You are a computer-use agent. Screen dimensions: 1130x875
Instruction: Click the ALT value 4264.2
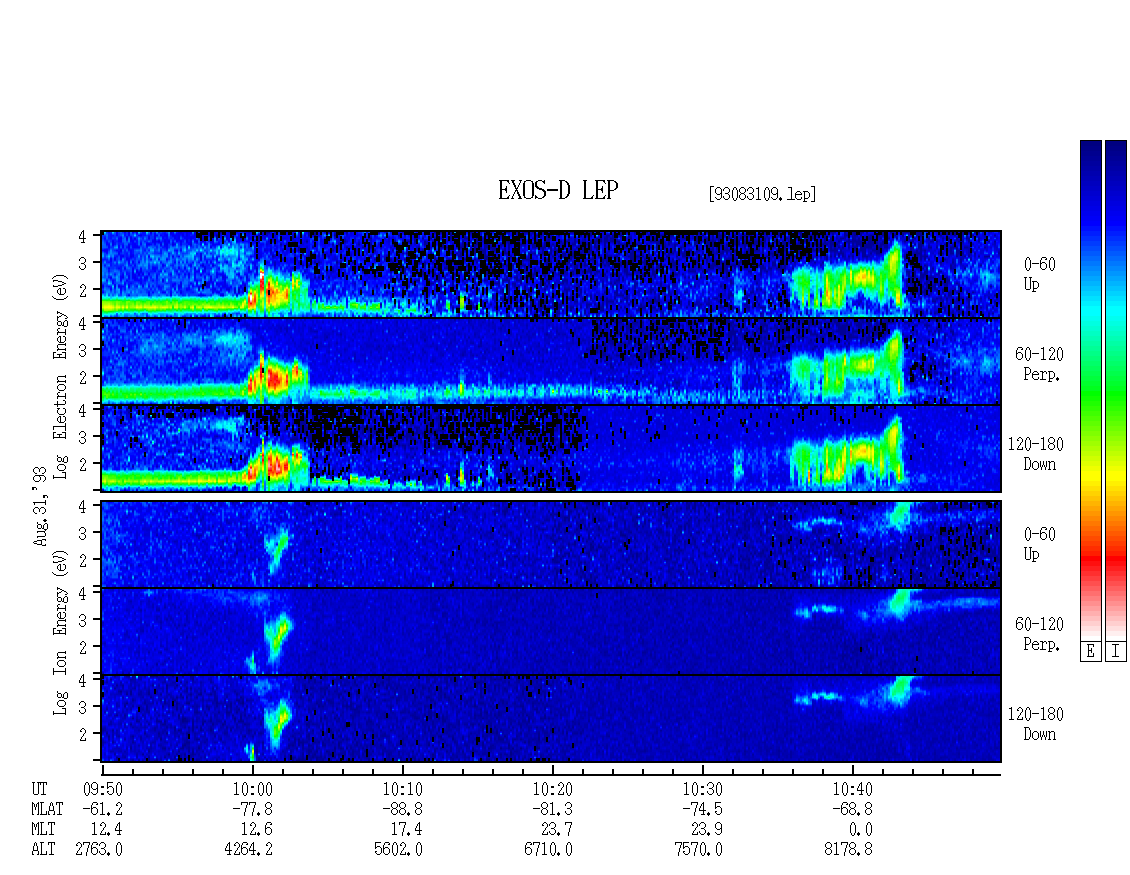[x=249, y=850]
